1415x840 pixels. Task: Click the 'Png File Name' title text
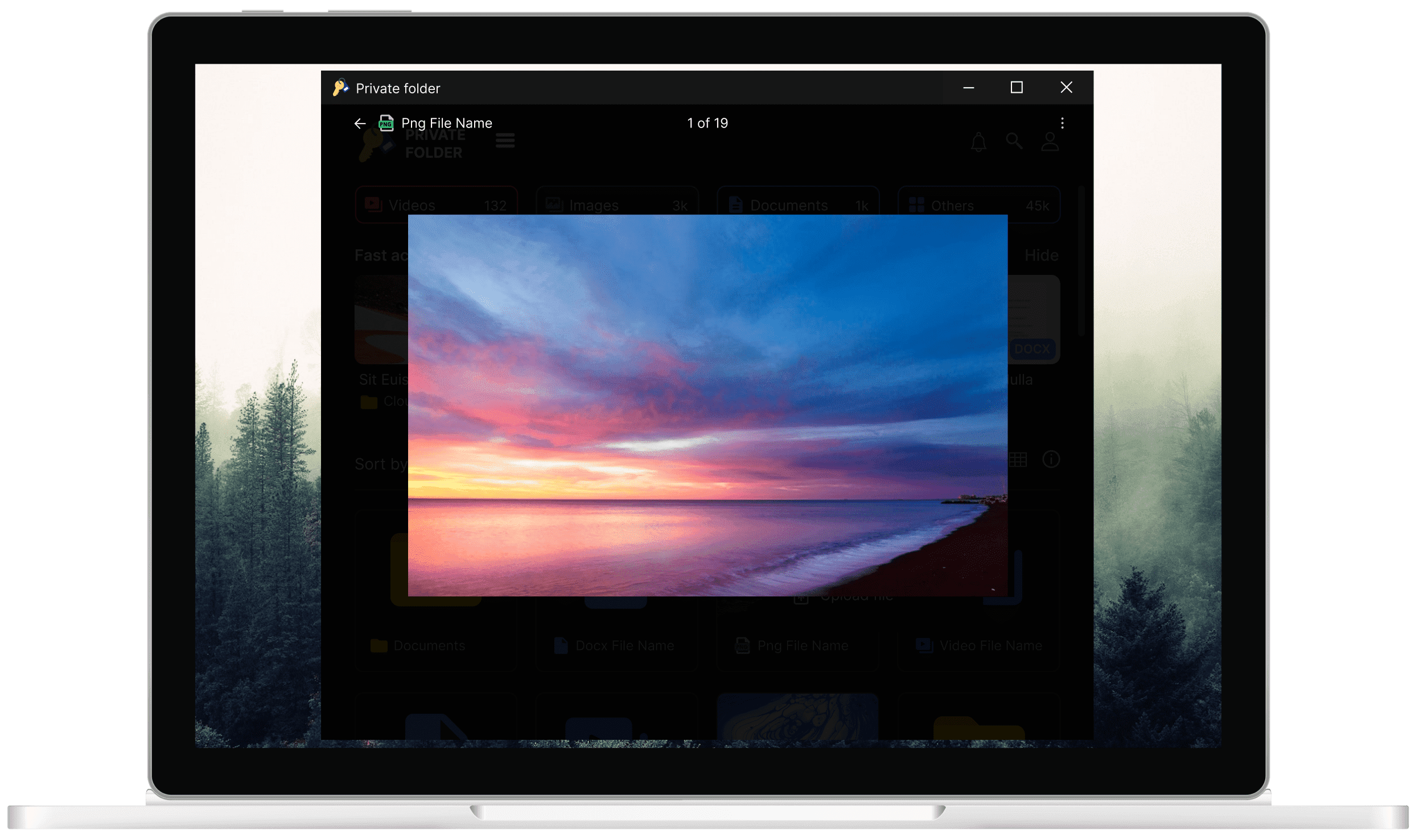coord(447,123)
